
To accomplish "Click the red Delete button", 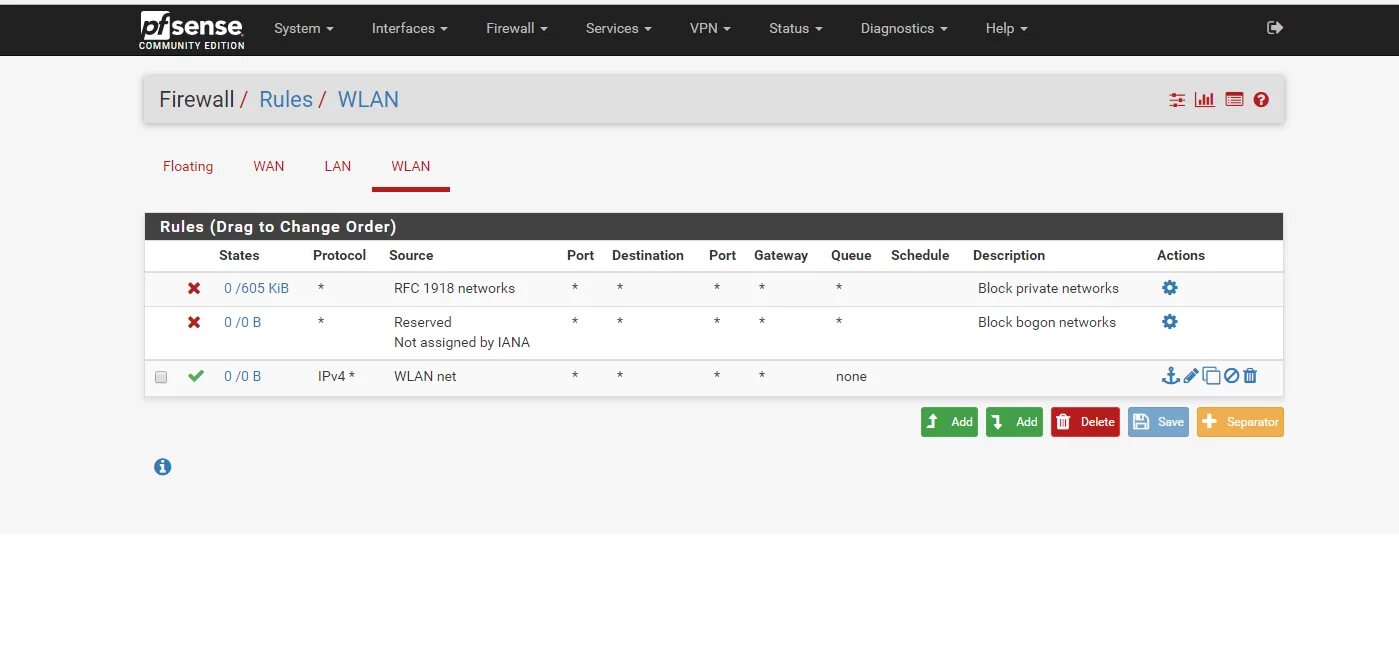I will pyautogui.click(x=1085, y=422).
